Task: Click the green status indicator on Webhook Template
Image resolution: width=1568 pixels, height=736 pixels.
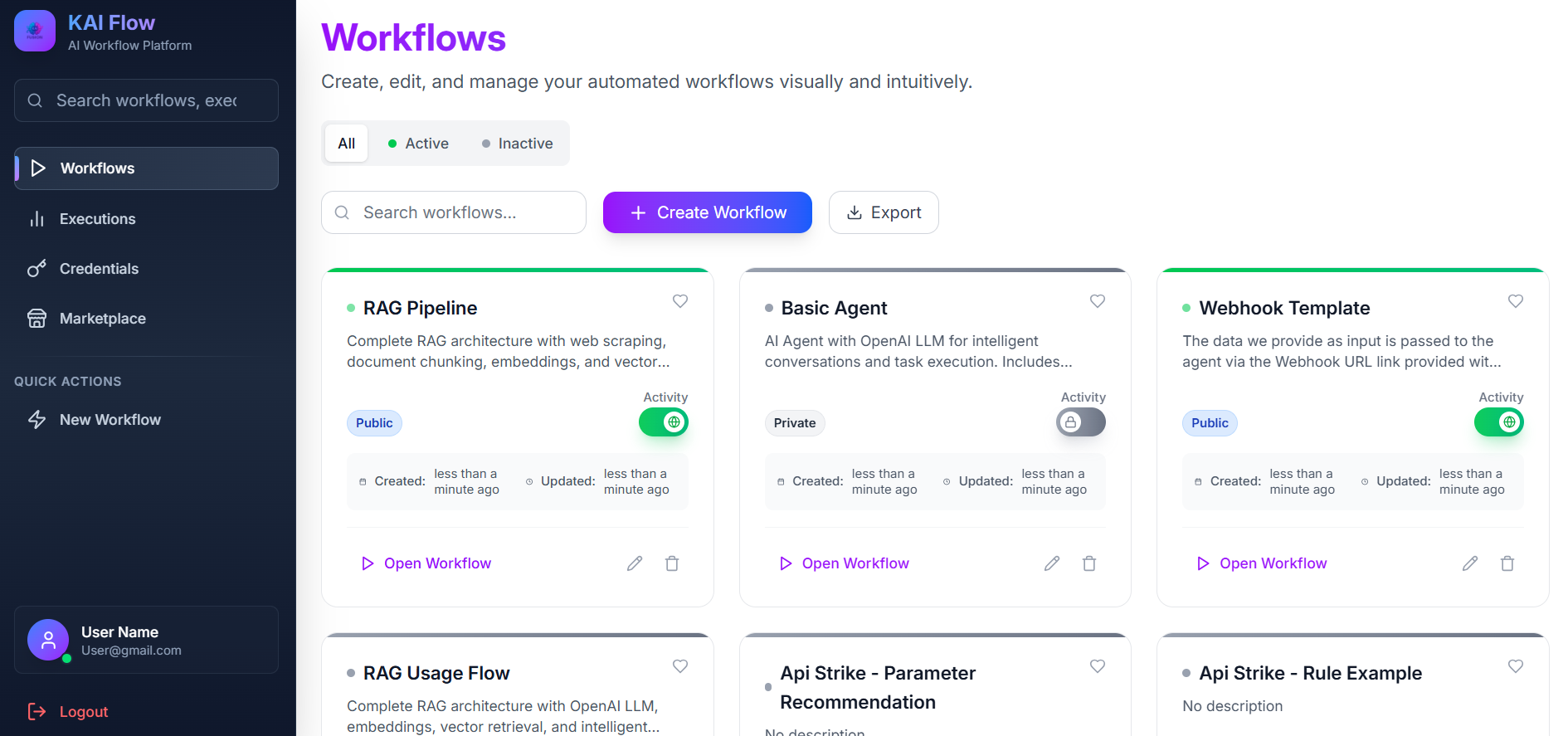Action: point(1186,307)
